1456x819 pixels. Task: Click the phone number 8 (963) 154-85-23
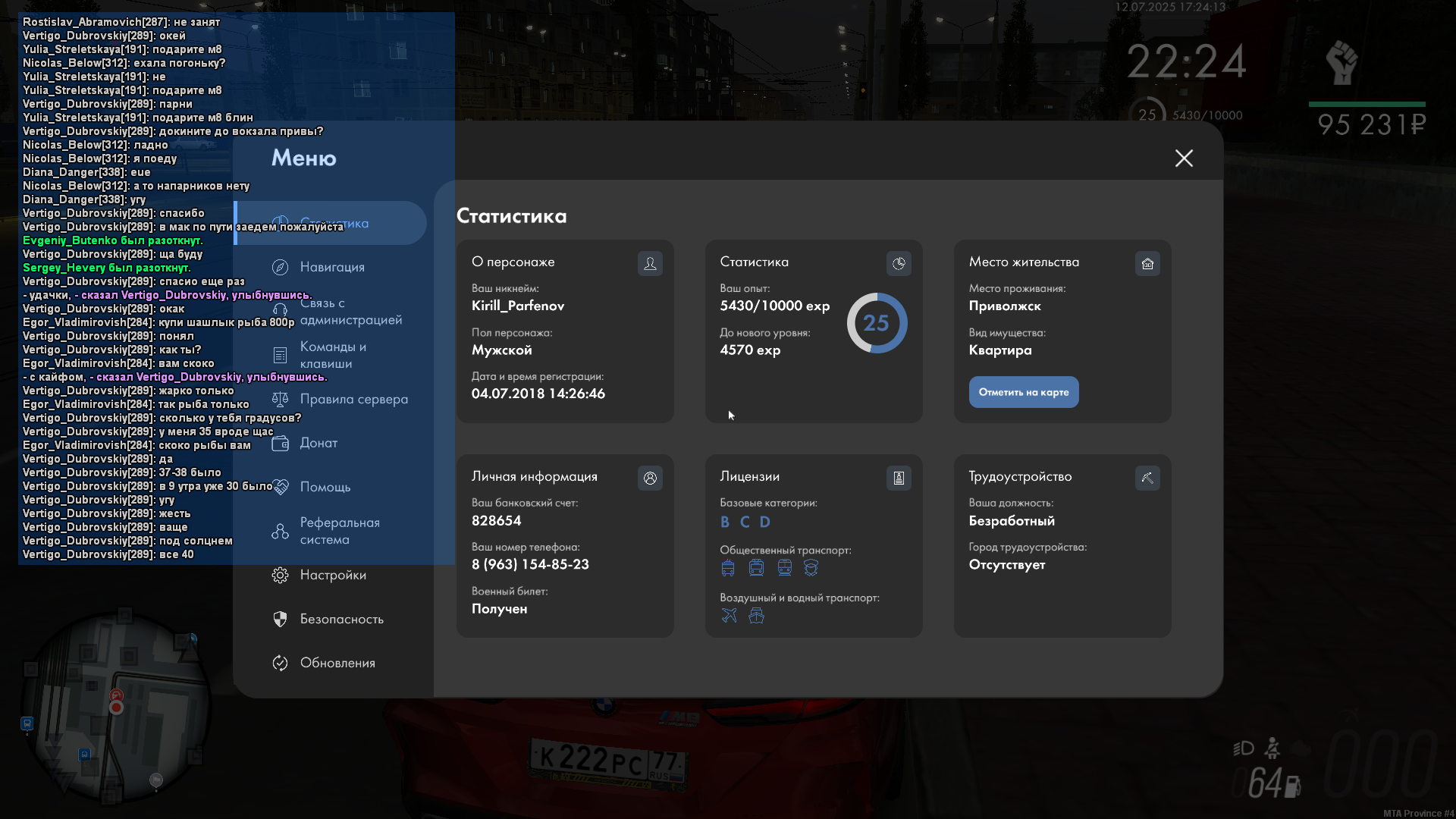click(530, 564)
